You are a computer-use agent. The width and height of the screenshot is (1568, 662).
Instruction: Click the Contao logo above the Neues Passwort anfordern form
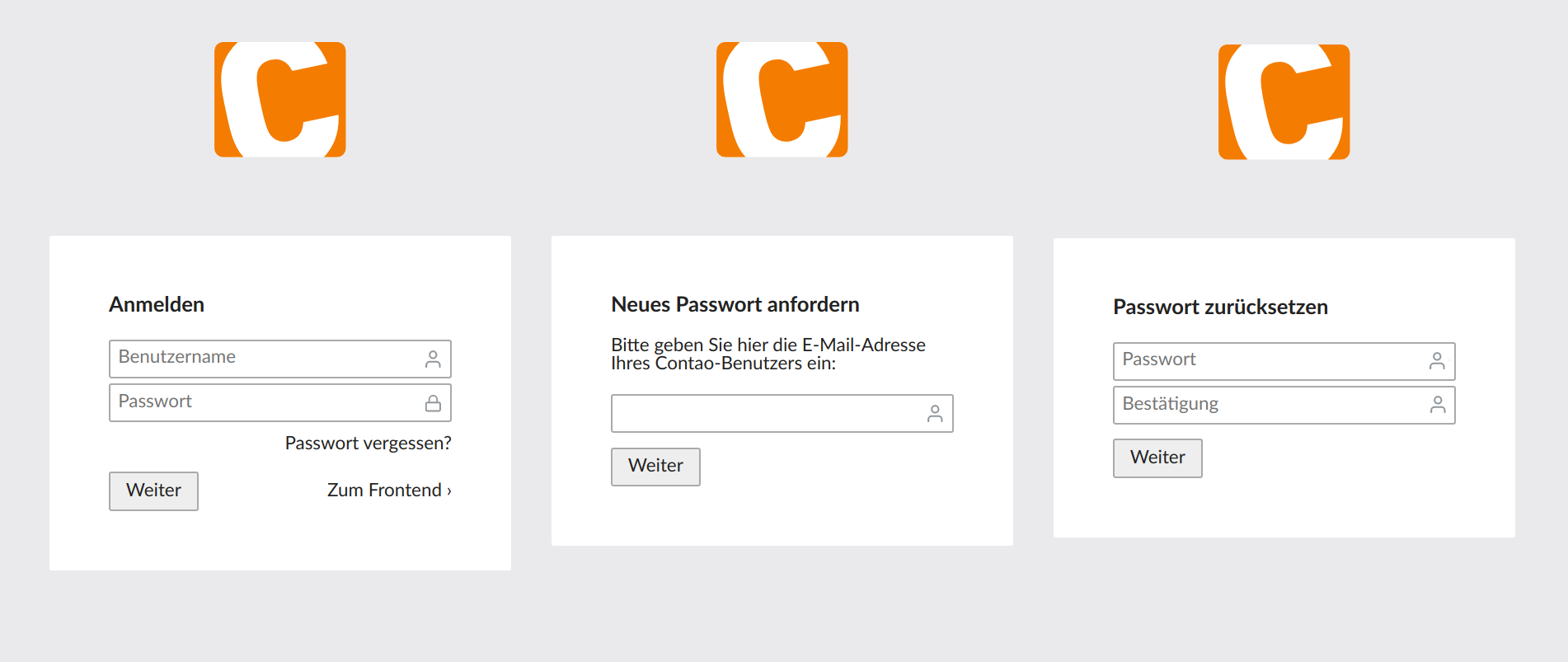tap(782, 100)
